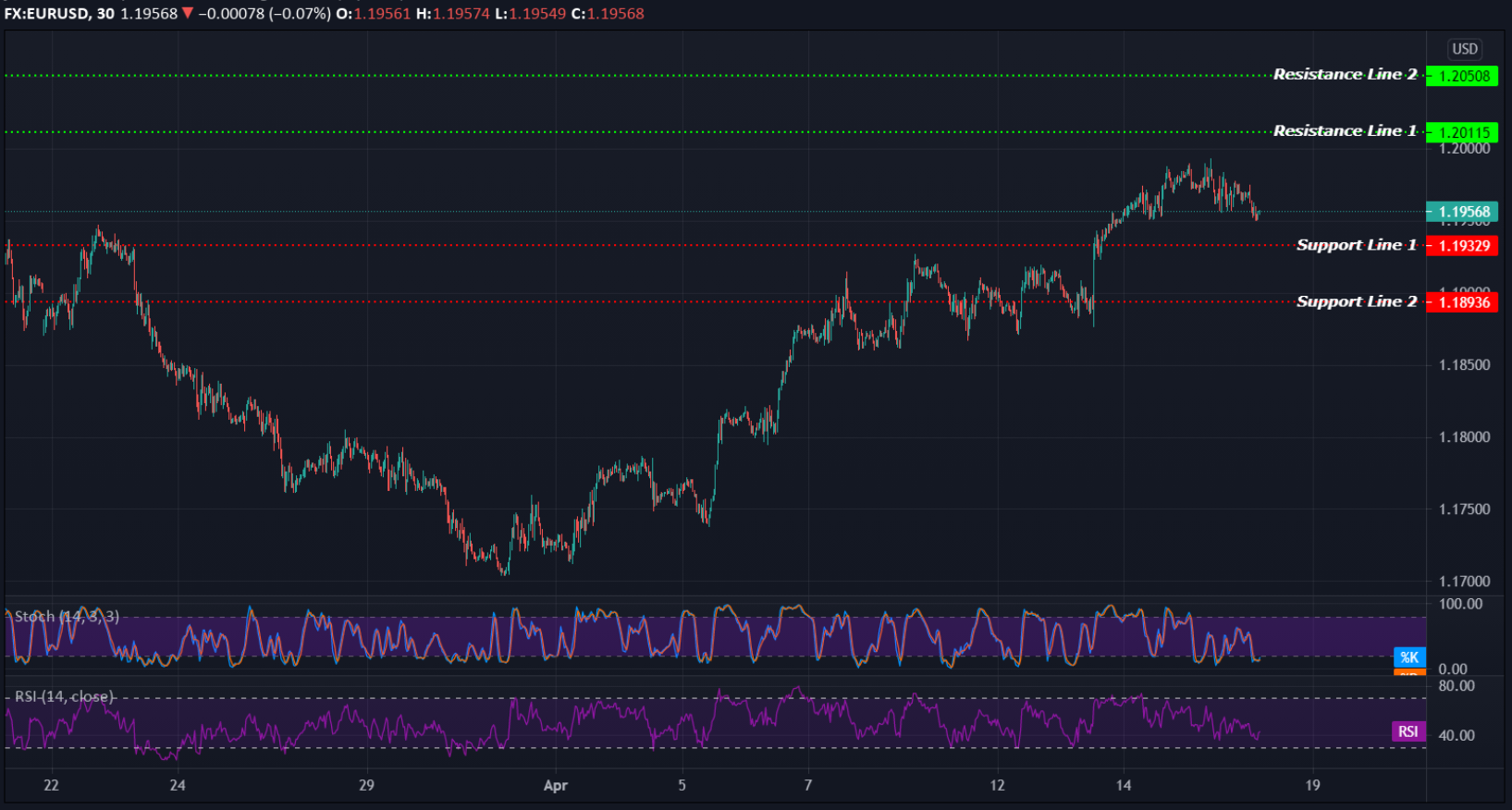Click the purple RSI scale label
Viewport: 1512px width, 810px height.
point(1408,731)
